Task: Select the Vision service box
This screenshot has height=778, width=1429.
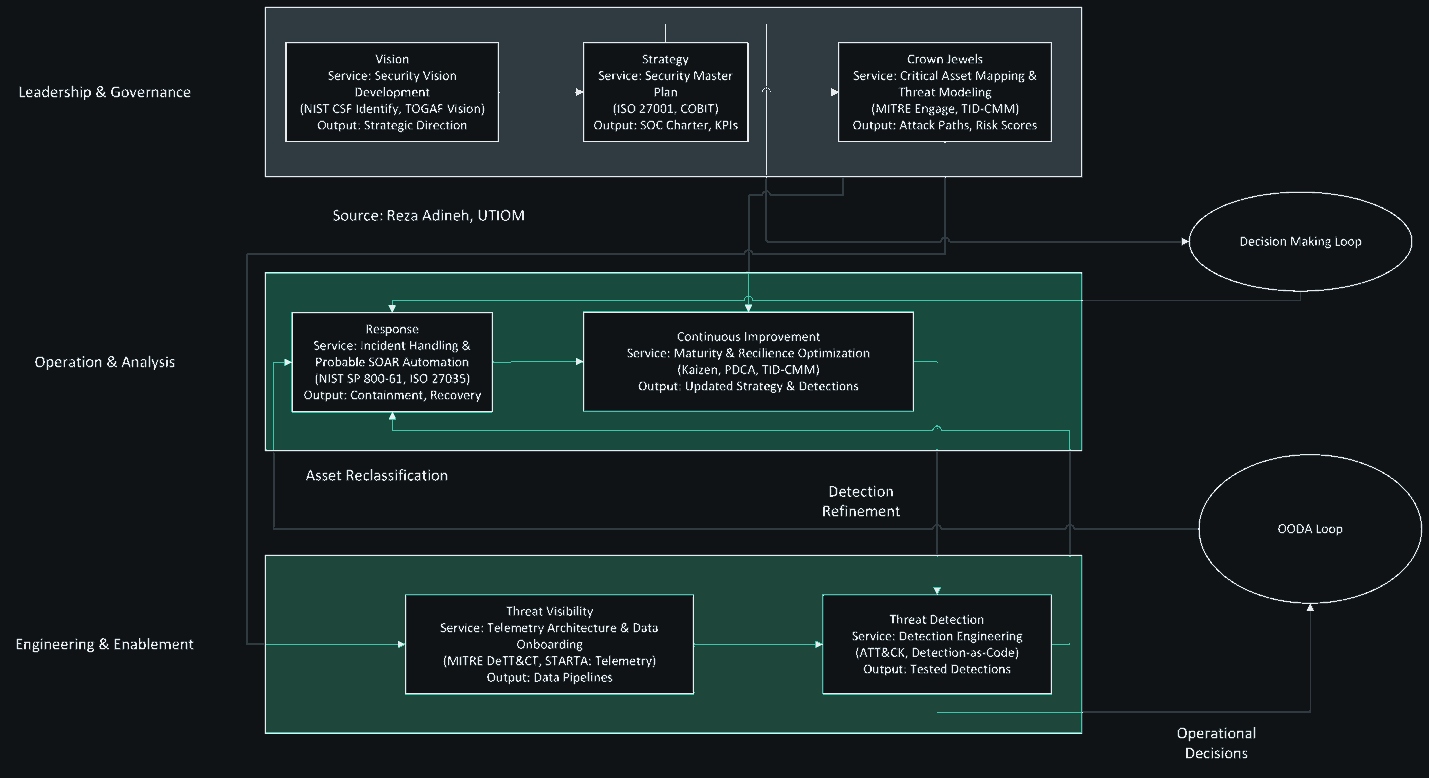Action: coord(392,92)
